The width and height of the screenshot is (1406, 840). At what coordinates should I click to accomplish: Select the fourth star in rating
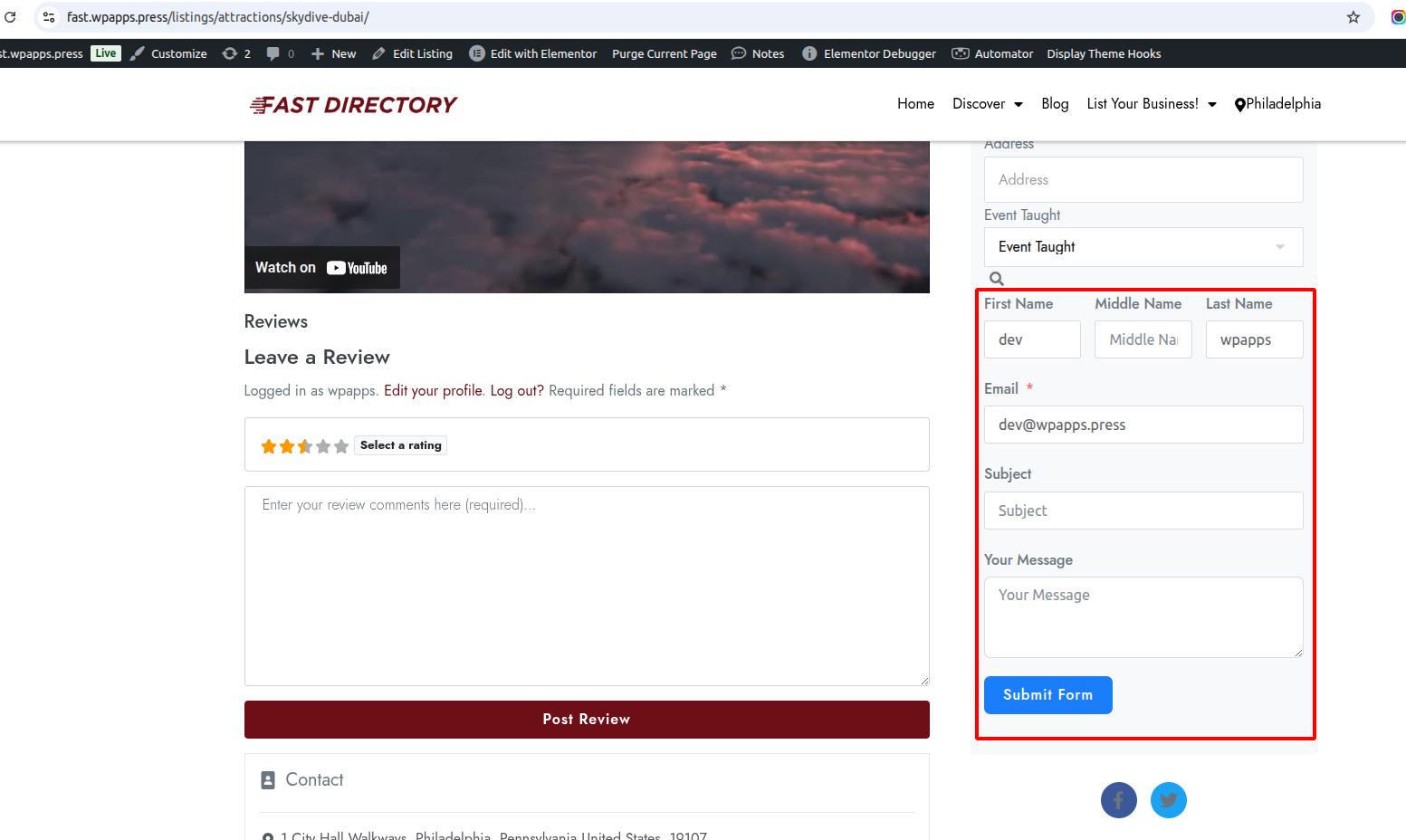click(323, 446)
